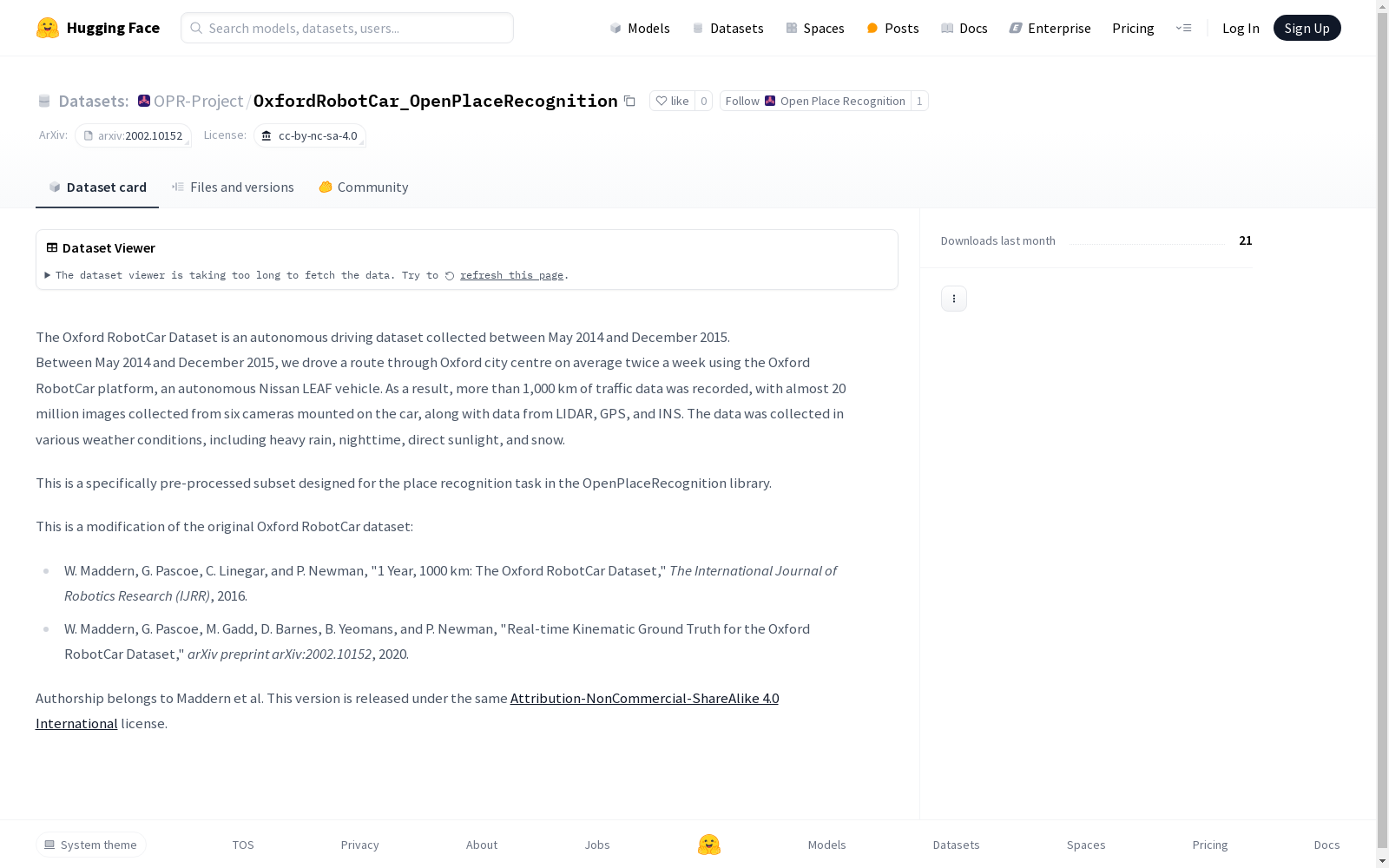Open the Datasets footer link
The image size is (1389, 868).
[956, 845]
